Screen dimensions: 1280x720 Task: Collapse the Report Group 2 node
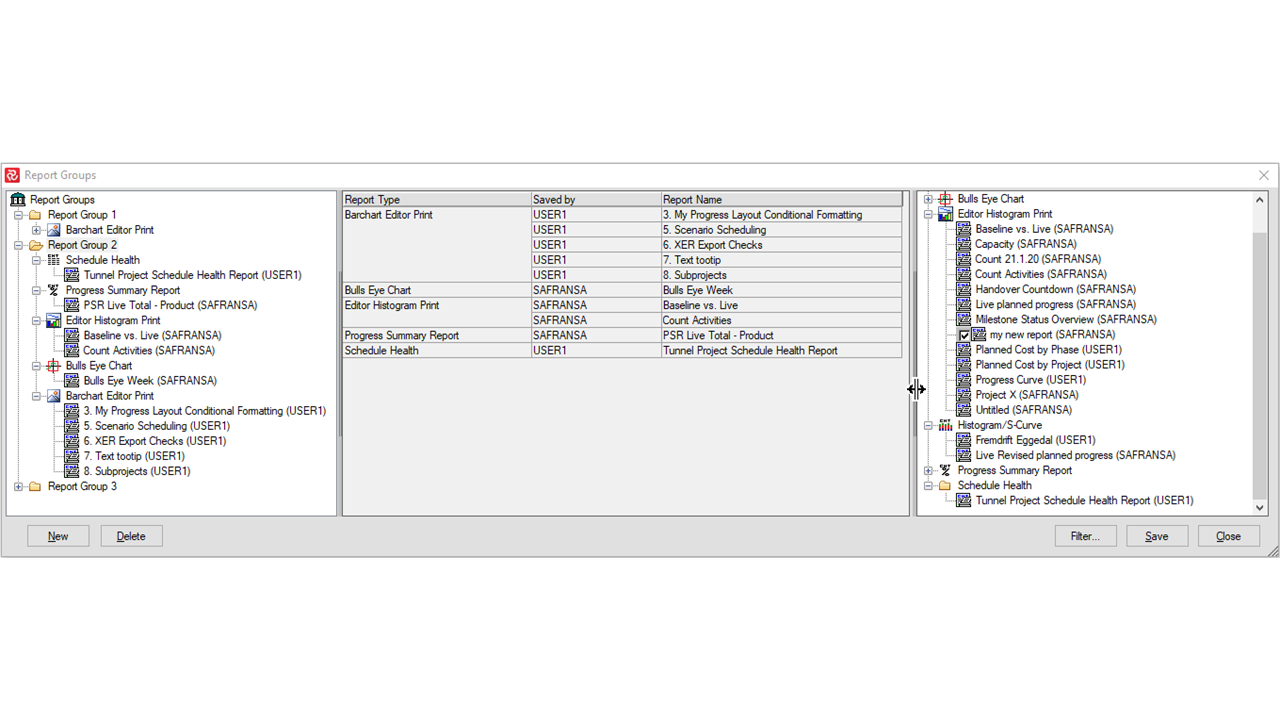[18, 245]
